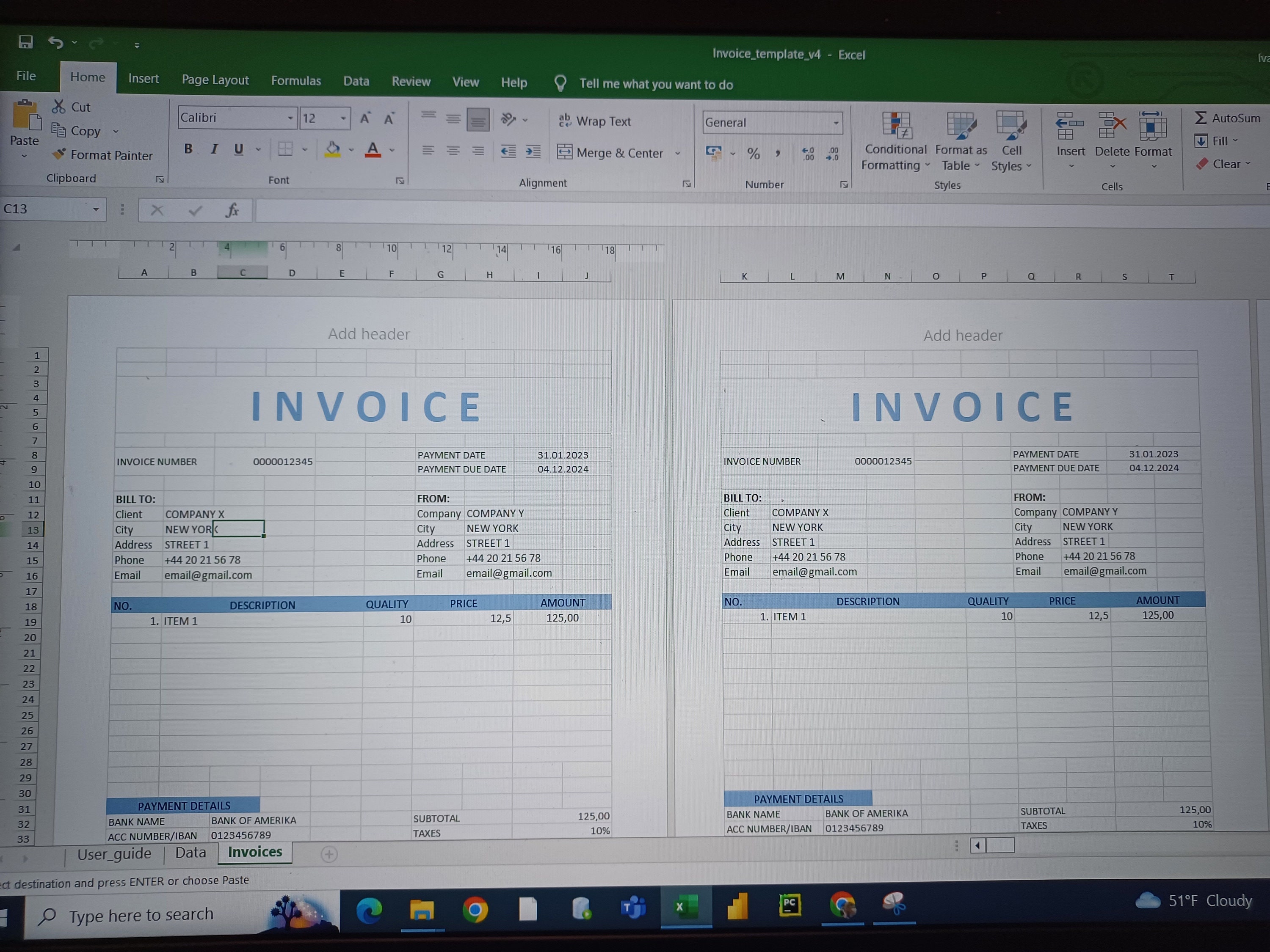Select the Format Painter tool

tap(103, 155)
